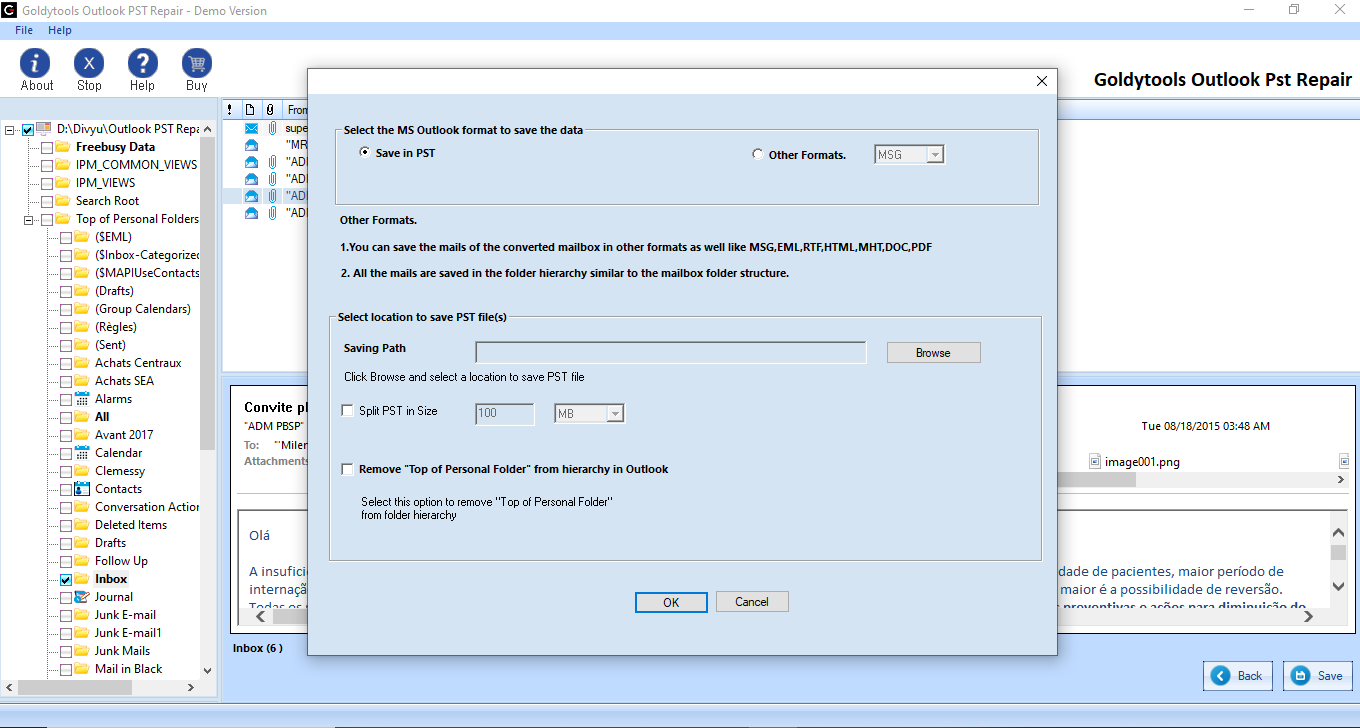Viewport: 1360px width, 728px height.
Task: Click the document type column header icon
Action: [x=250, y=109]
